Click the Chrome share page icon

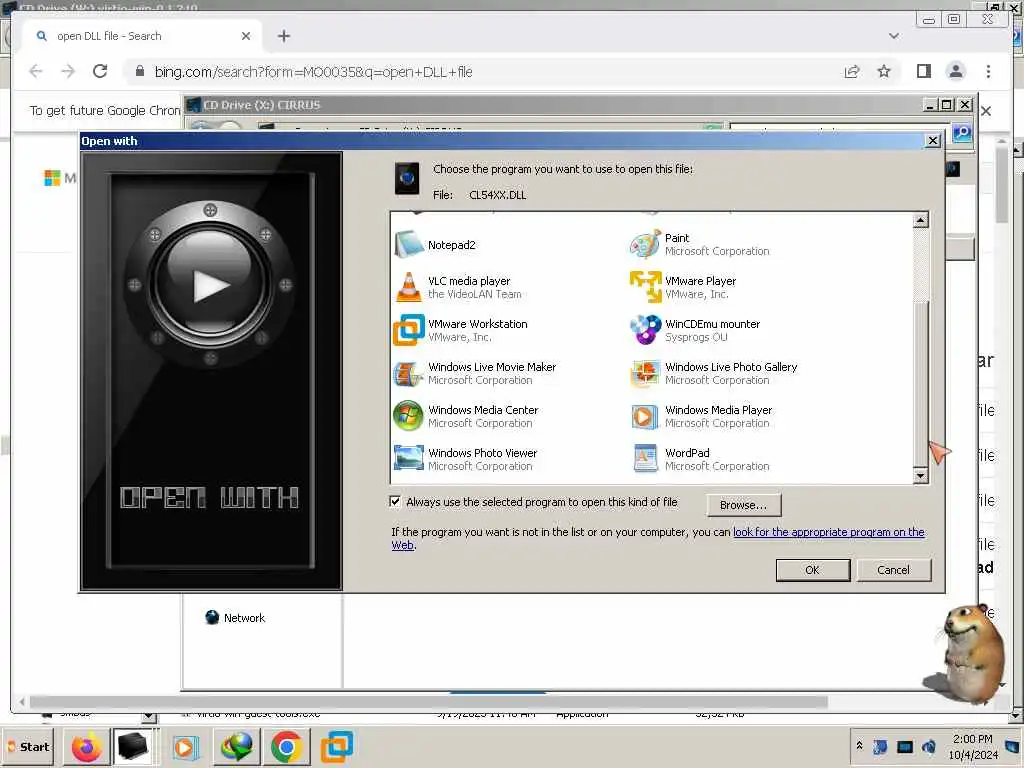852,71
